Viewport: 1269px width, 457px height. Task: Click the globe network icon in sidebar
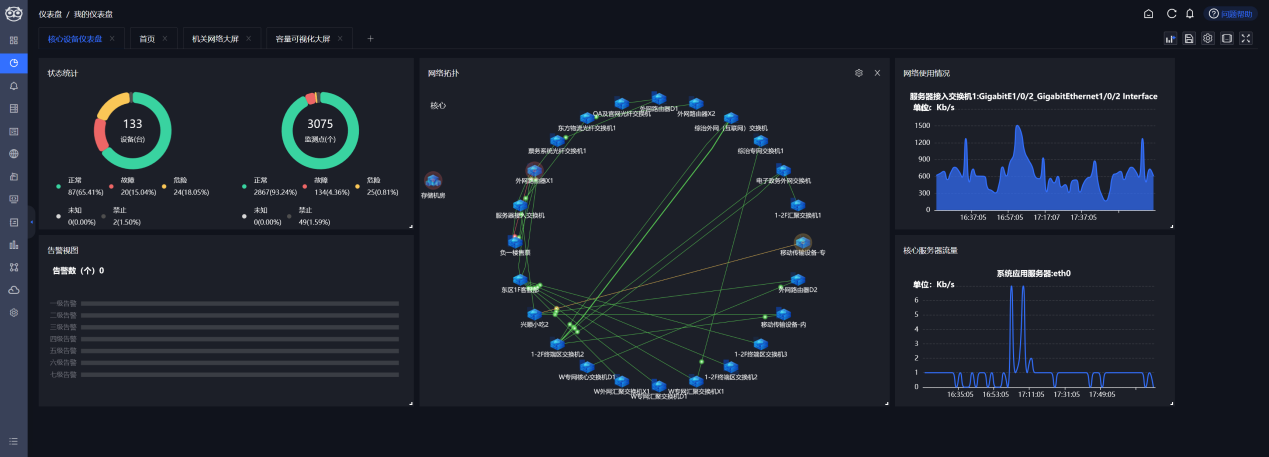coord(14,154)
